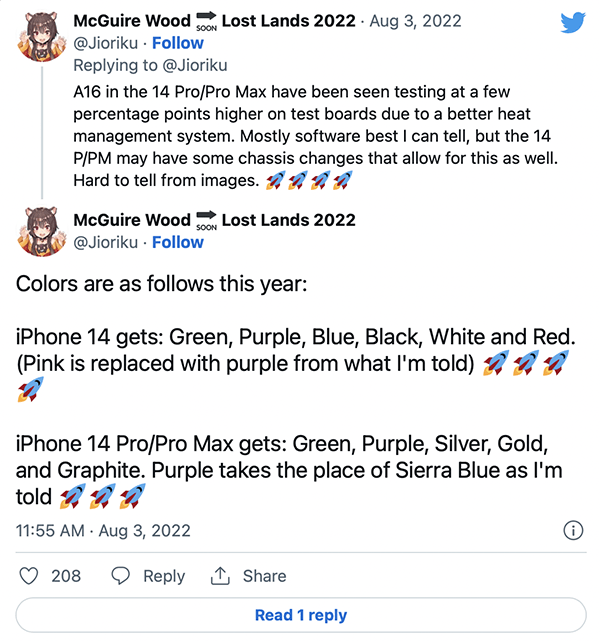Click the 208 likes count
The width and height of the screenshot is (600, 641).
tap(66, 576)
